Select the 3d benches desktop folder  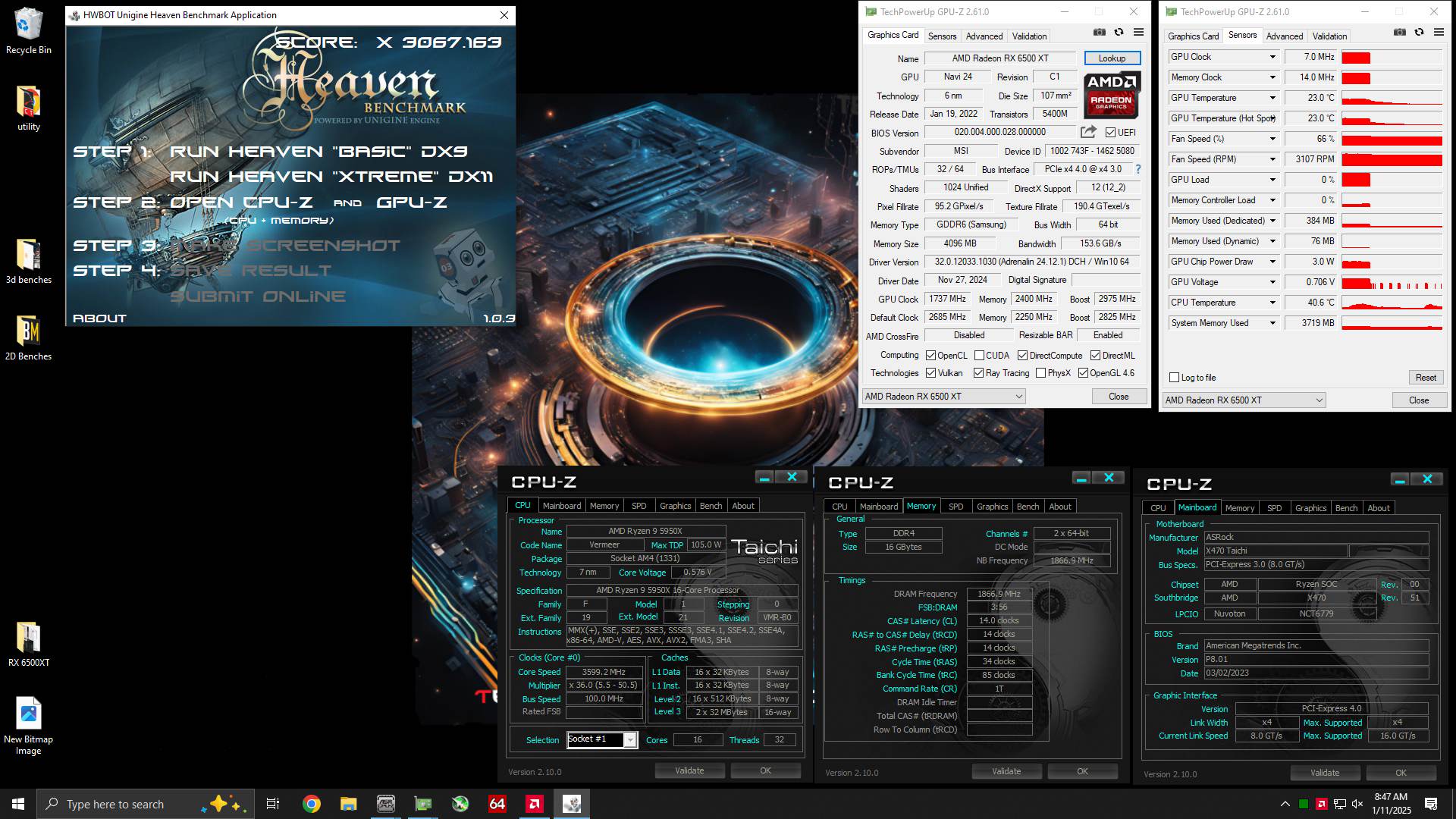(x=28, y=262)
